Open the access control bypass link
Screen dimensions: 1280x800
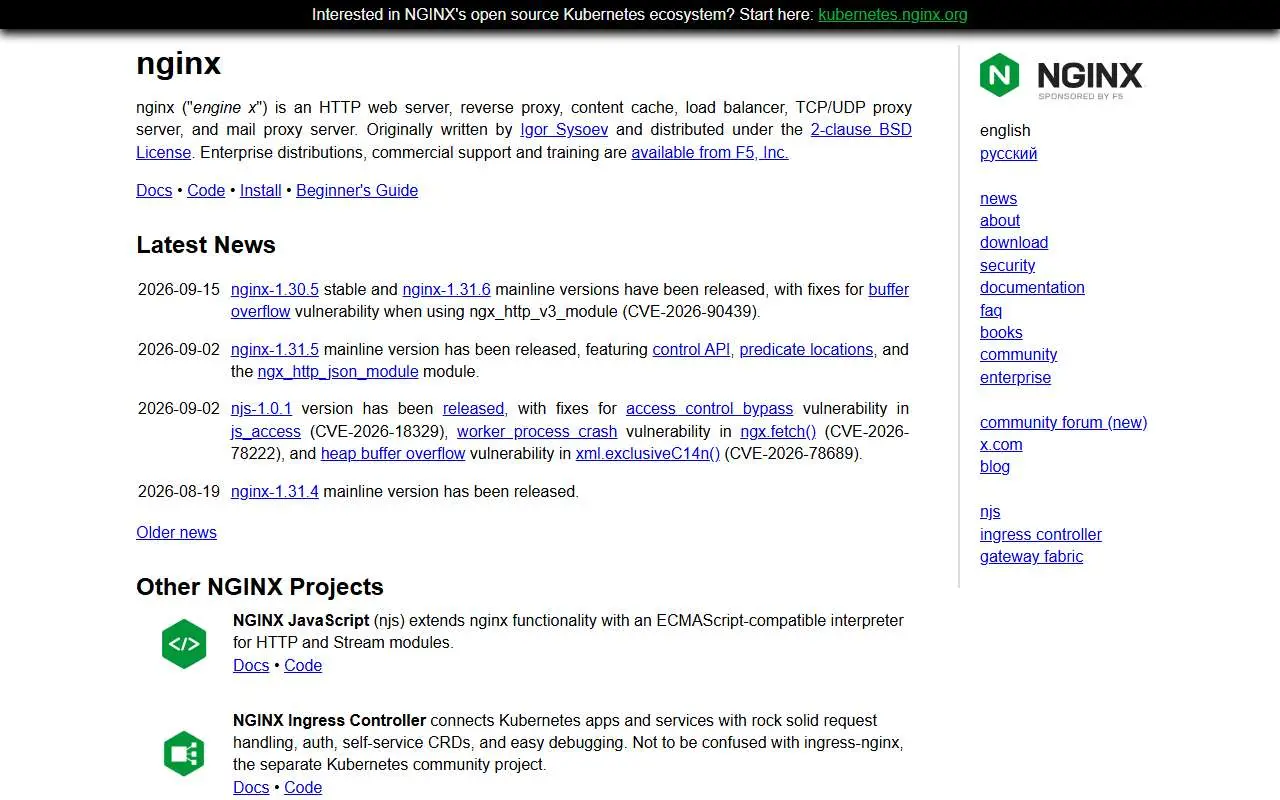pyautogui.click(x=709, y=409)
